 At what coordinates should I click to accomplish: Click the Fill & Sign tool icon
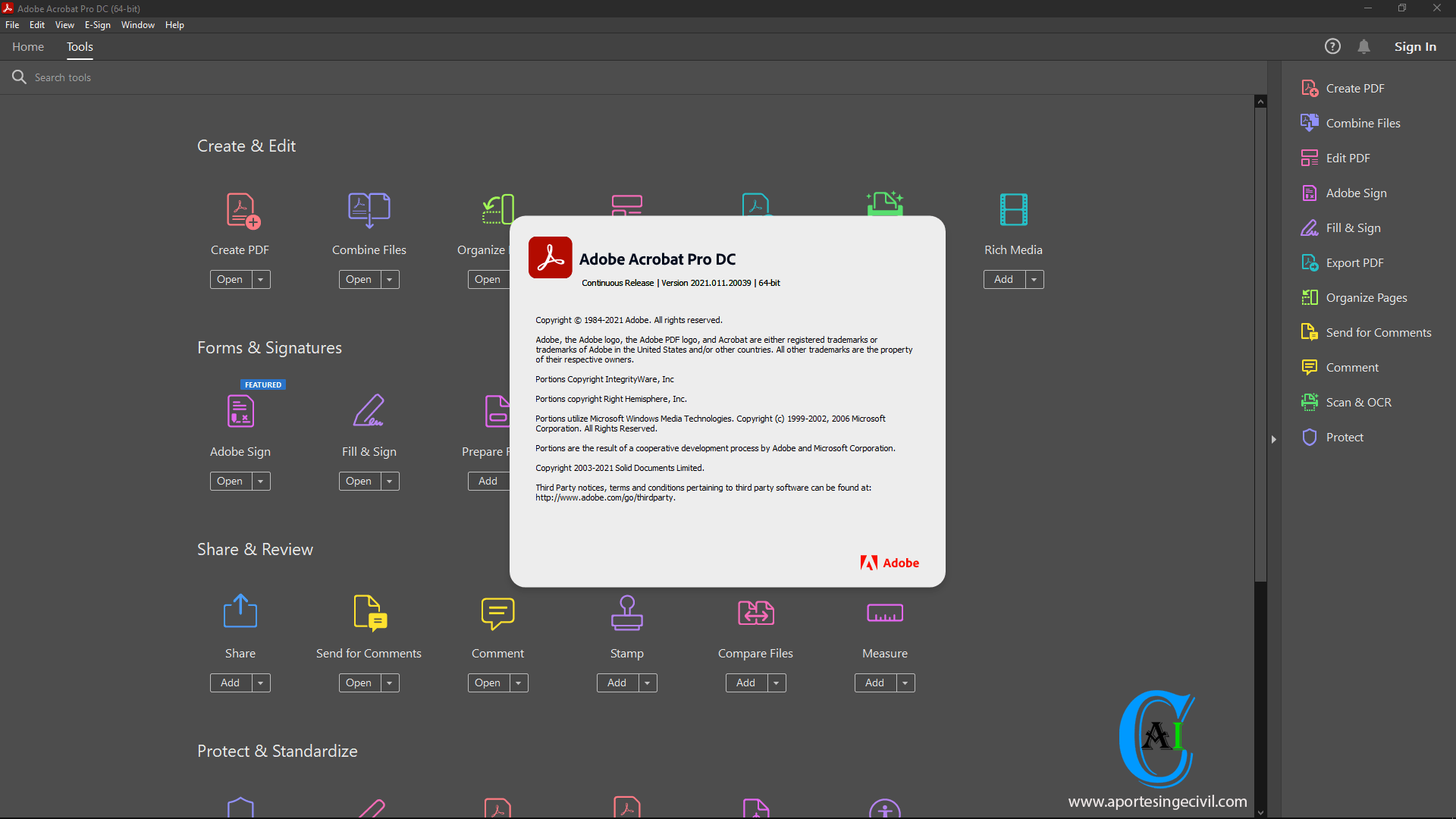tap(368, 410)
